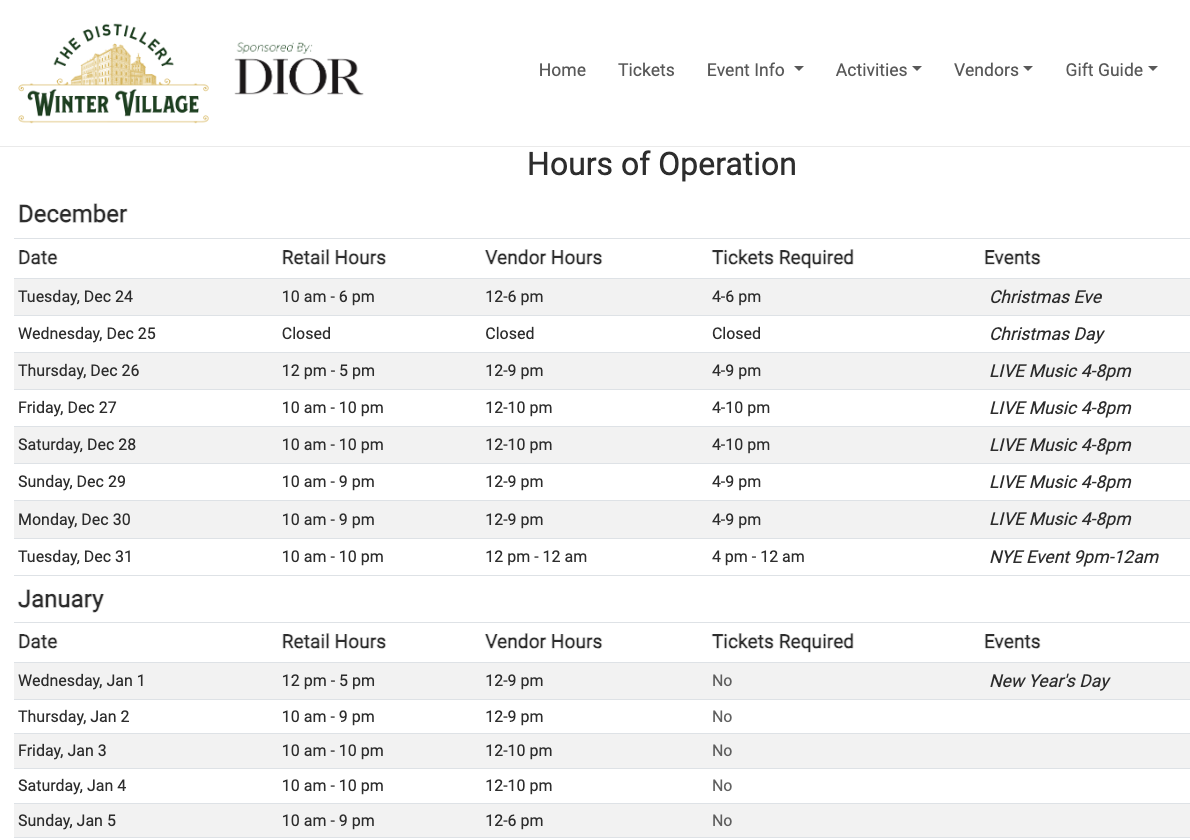Click the New Year's Day event text
The height and width of the screenshot is (840, 1190).
point(1050,681)
